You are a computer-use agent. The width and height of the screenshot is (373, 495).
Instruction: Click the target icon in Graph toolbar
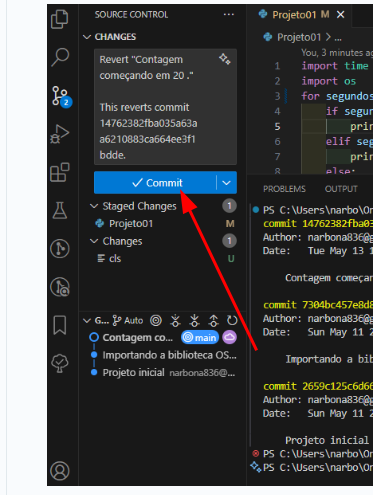[x=156, y=321]
